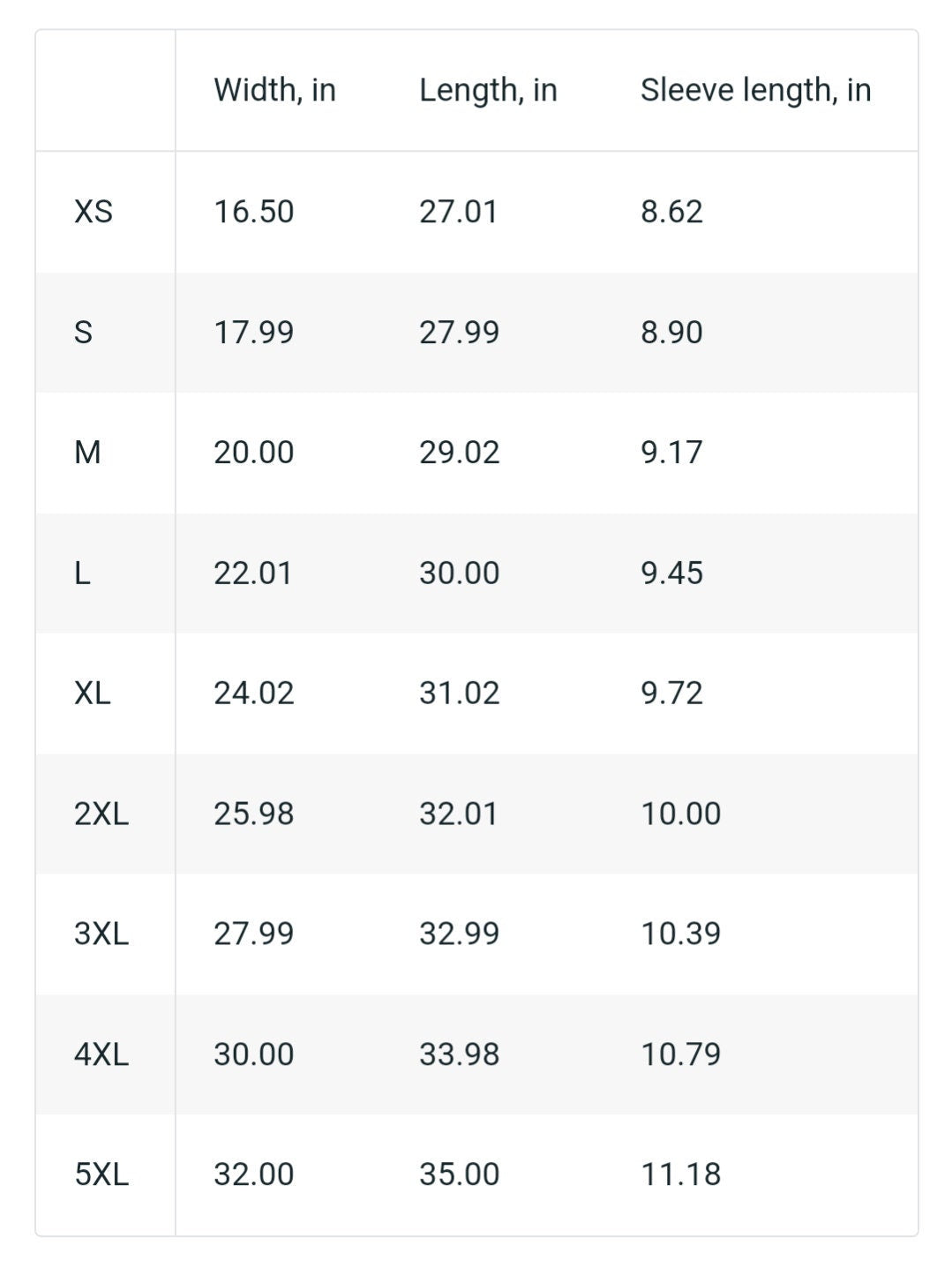The width and height of the screenshot is (952, 1283).
Task: Select the XL size row label
Action: (x=93, y=694)
